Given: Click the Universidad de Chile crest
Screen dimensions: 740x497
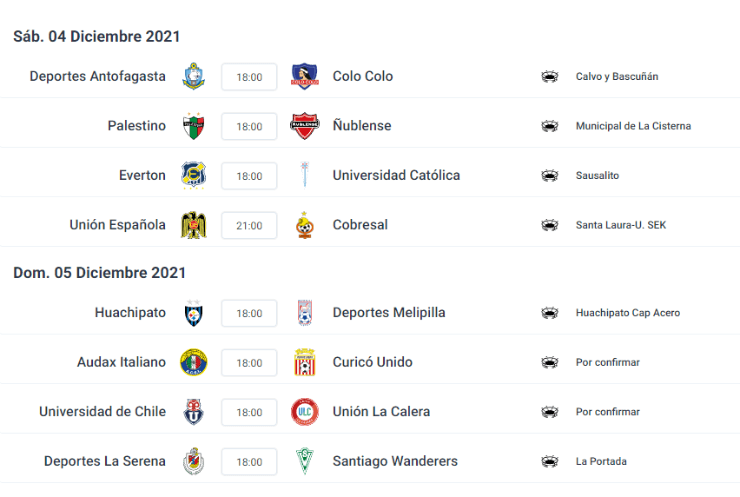Looking at the screenshot, I should coord(193,412).
